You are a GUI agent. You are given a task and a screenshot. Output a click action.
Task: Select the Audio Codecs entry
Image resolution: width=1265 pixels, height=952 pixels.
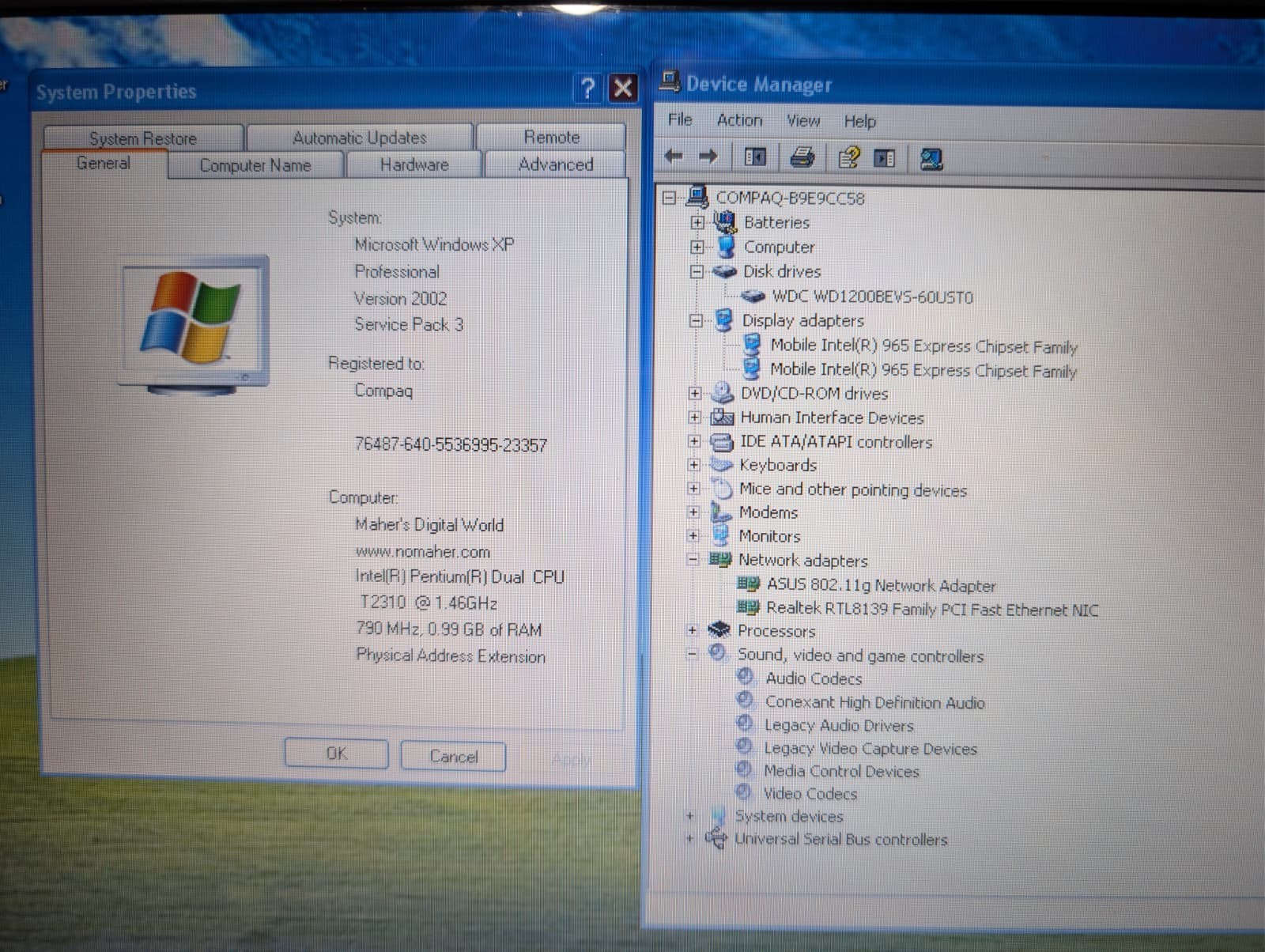click(x=814, y=678)
